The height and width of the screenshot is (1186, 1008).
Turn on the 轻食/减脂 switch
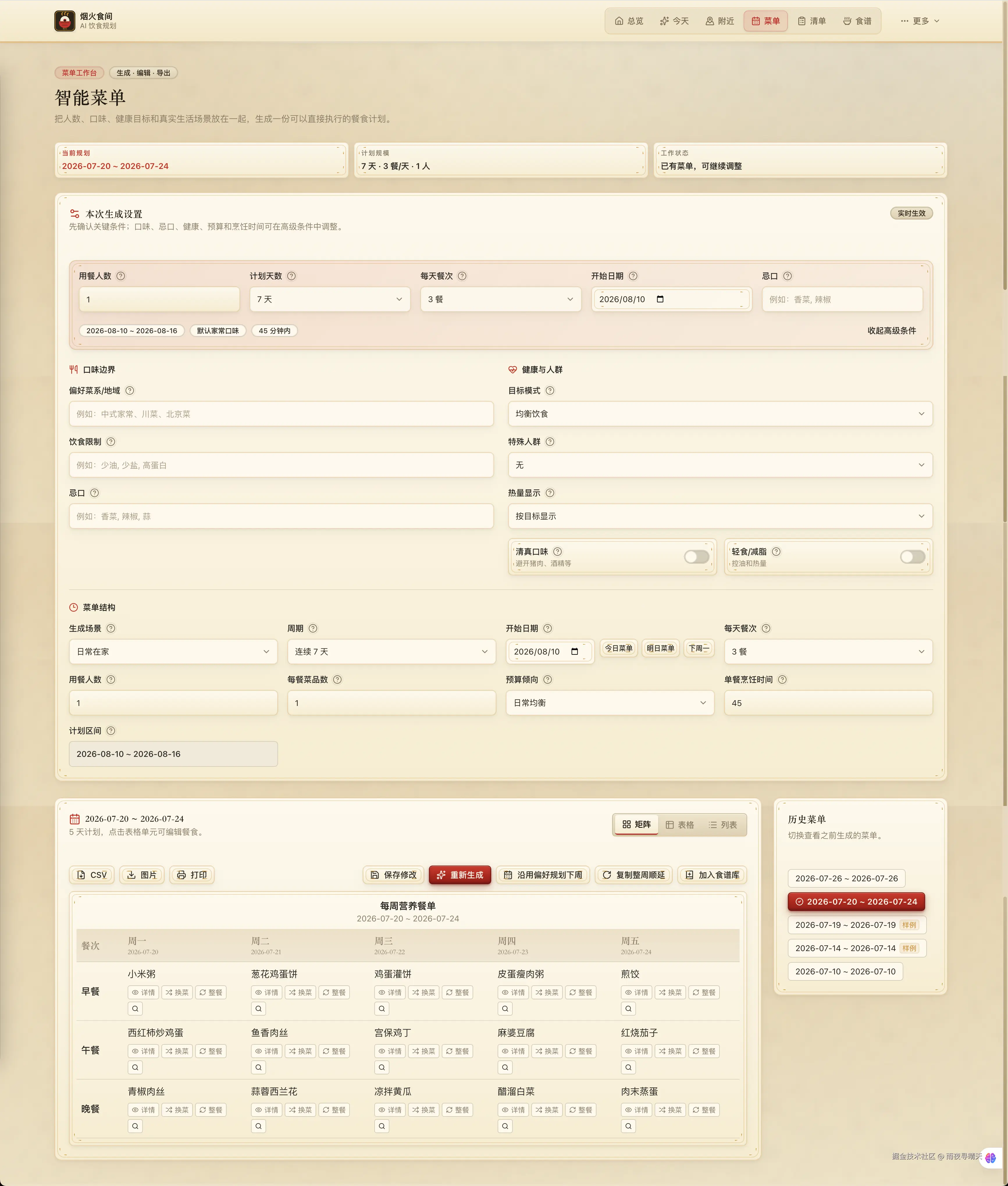[913, 557]
